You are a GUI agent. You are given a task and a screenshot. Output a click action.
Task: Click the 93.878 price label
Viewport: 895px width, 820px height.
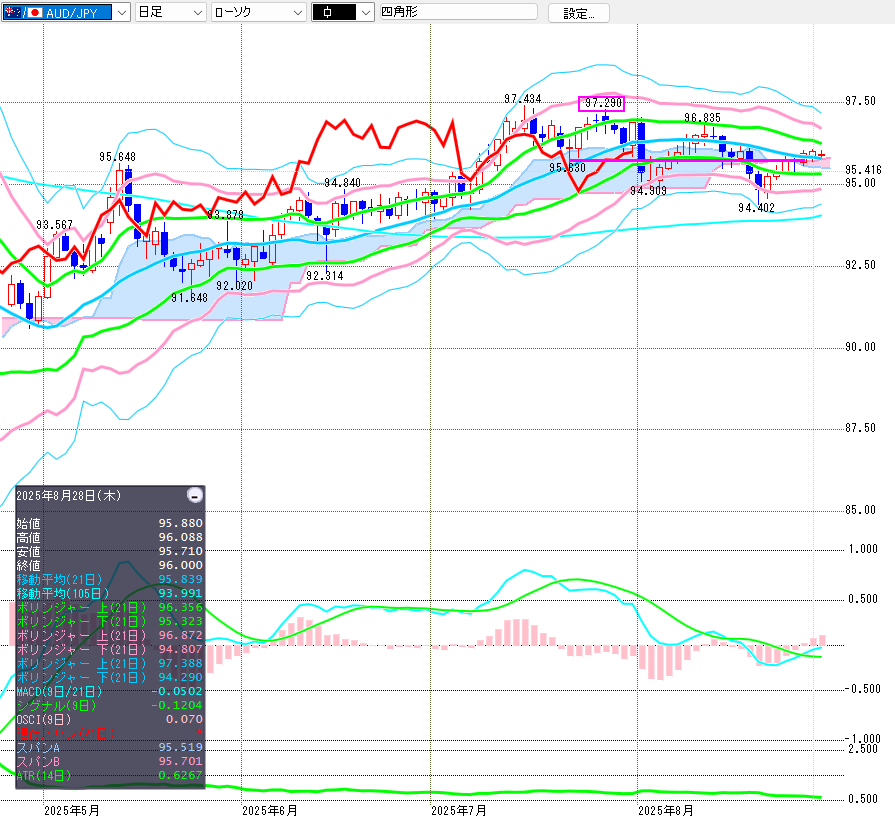point(225,215)
